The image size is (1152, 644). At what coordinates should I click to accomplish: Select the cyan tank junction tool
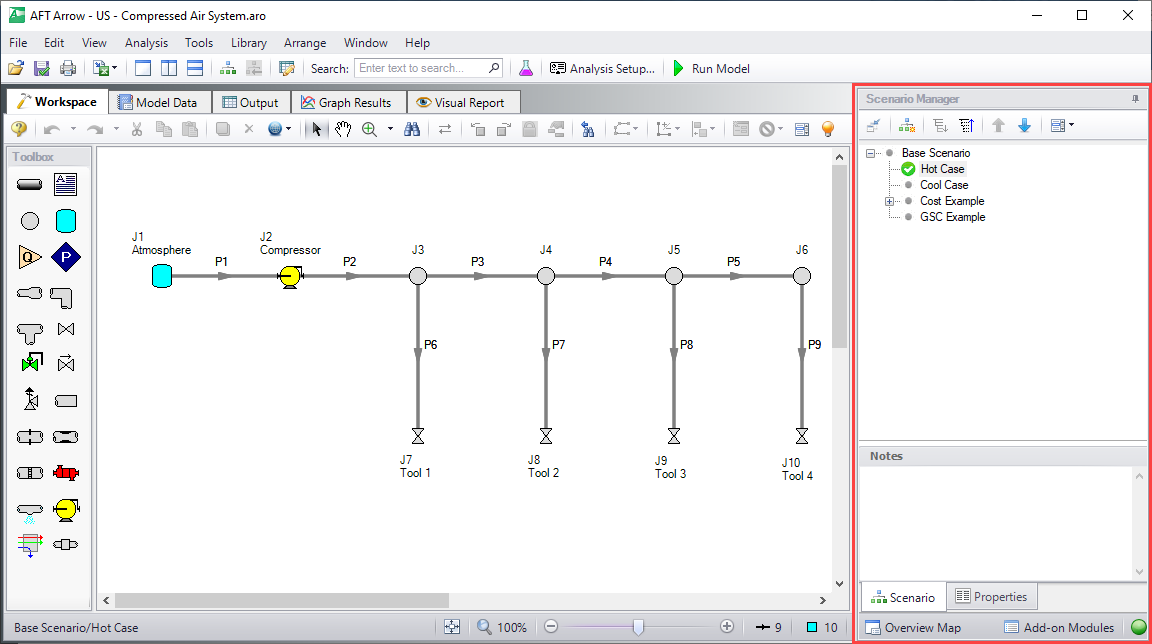(66, 221)
